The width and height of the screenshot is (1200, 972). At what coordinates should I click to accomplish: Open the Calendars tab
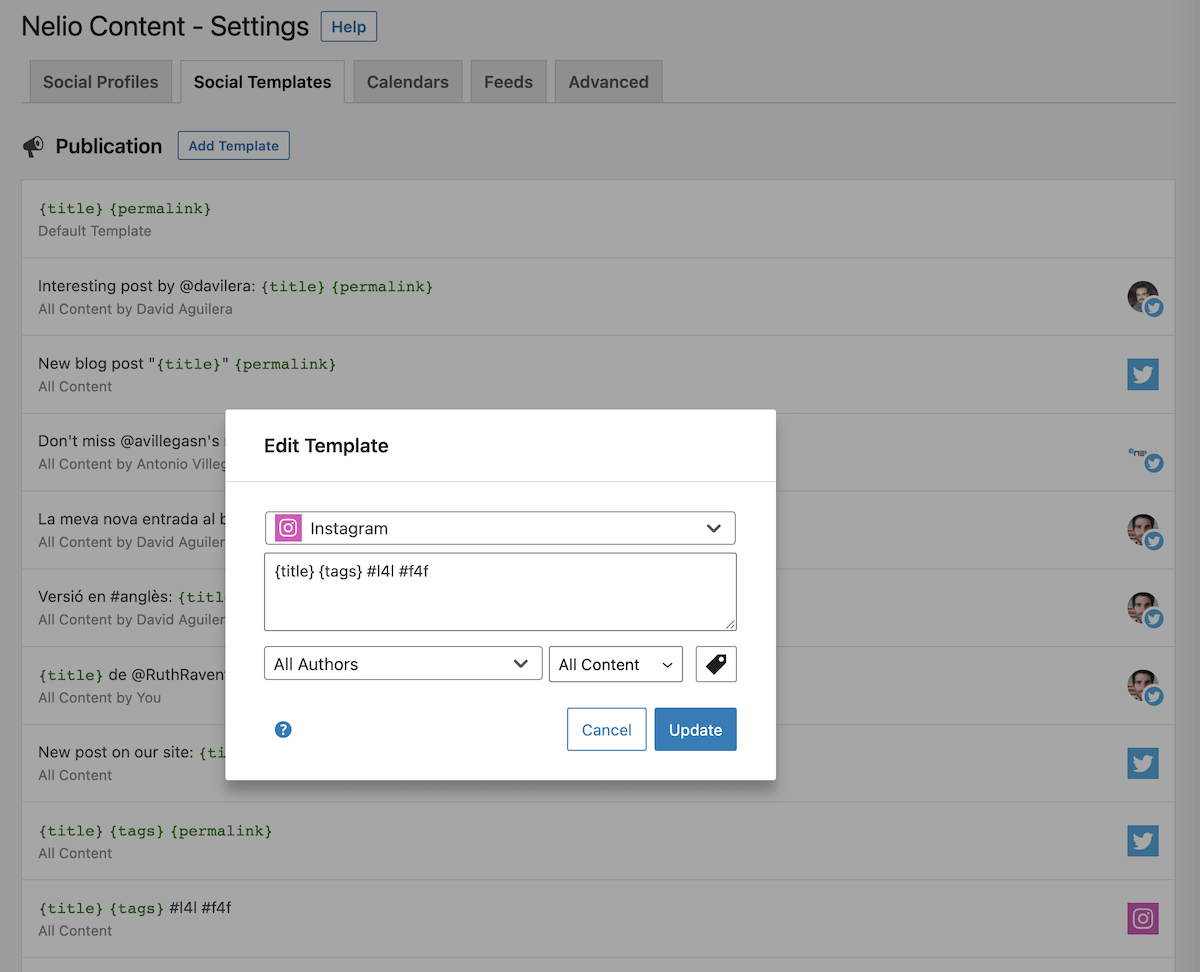pos(407,82)
